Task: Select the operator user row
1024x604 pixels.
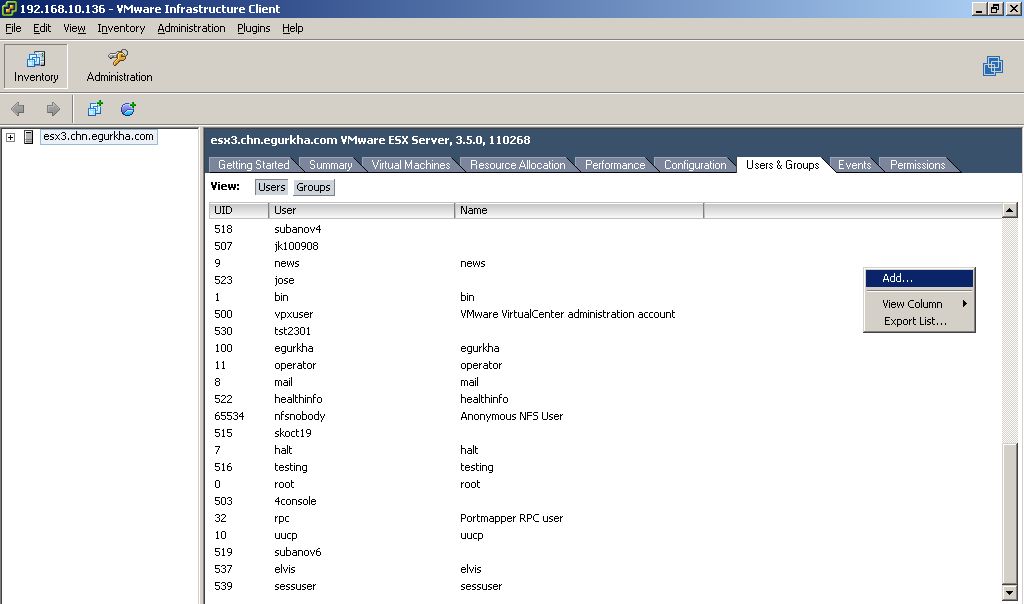Action: pyautogui.click(x=605, y=365)
